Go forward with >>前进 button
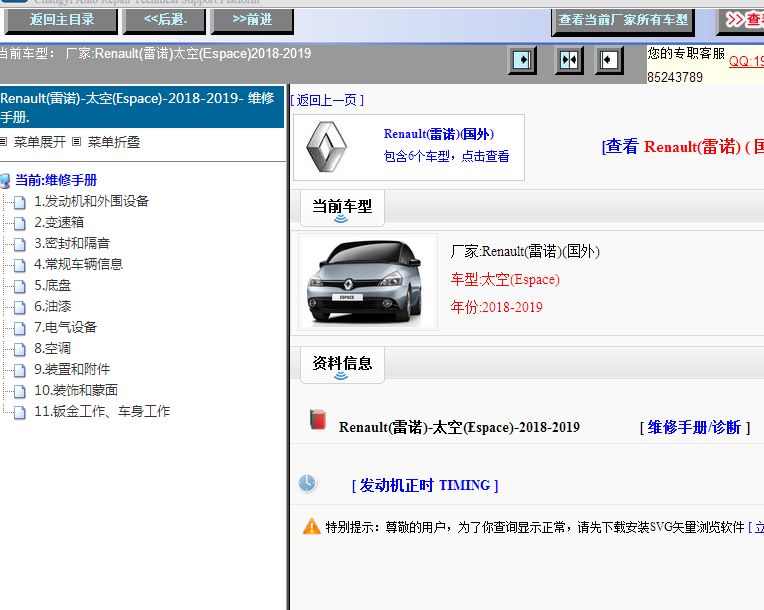 pyautogui.click(x=252, y=20)
